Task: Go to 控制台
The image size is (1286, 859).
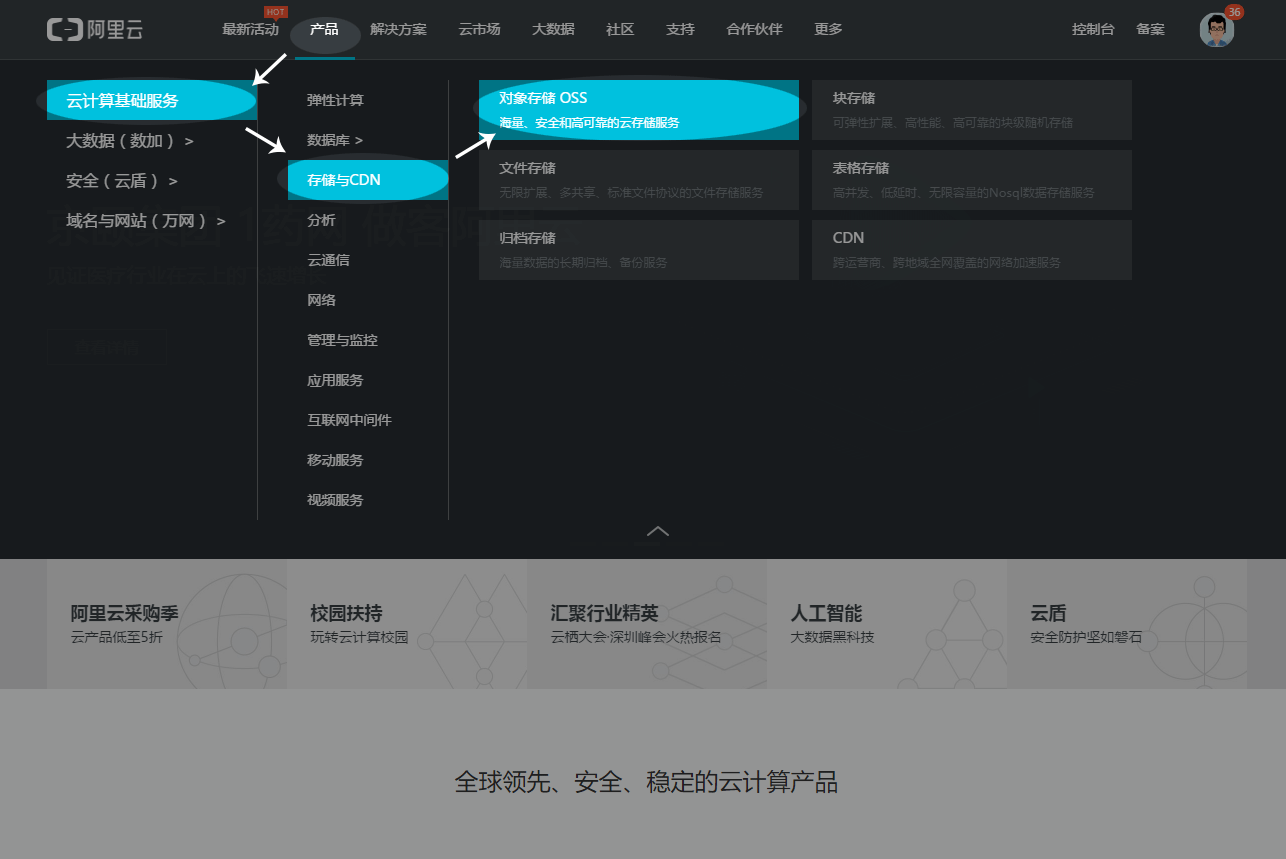Action: coord(1093,30)
